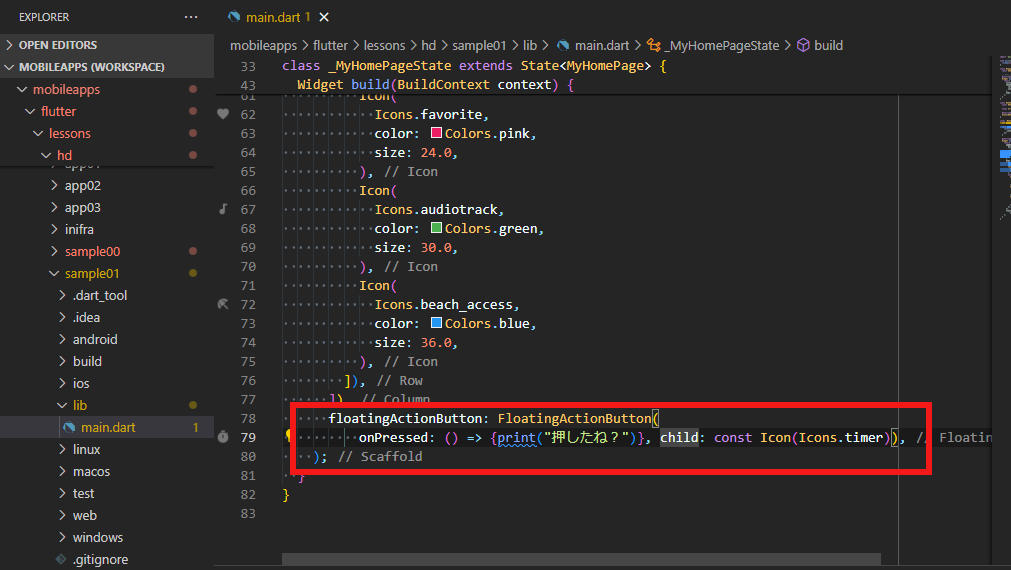Open the pink color swatch picker
1011x570 pixels.
tap(436, 133)
